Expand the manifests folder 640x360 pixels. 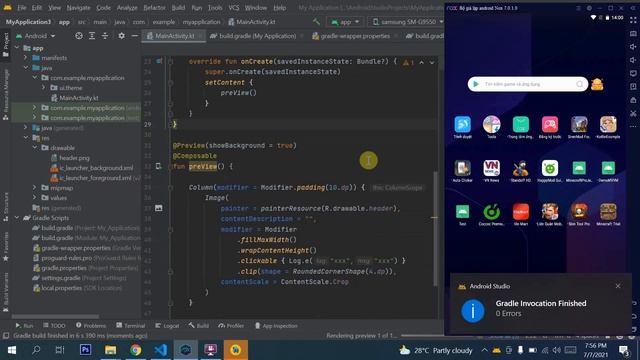26,58
